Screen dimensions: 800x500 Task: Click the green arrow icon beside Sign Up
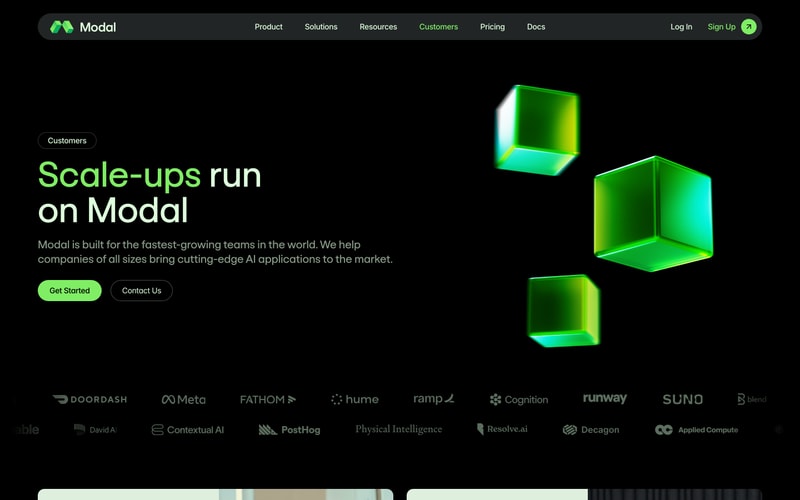(x=748, y=27)
